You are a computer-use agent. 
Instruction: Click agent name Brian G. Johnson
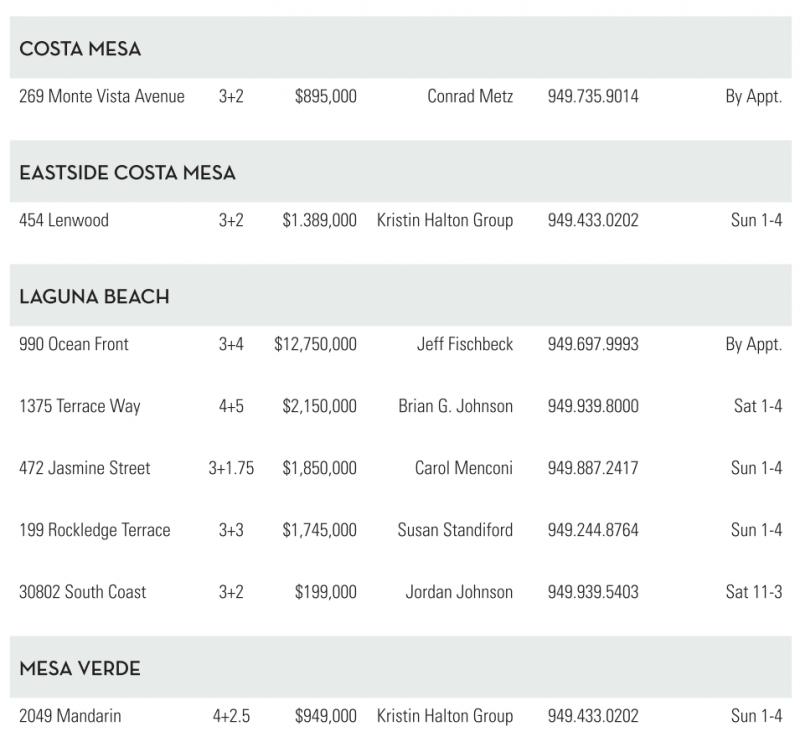point(455,406)
